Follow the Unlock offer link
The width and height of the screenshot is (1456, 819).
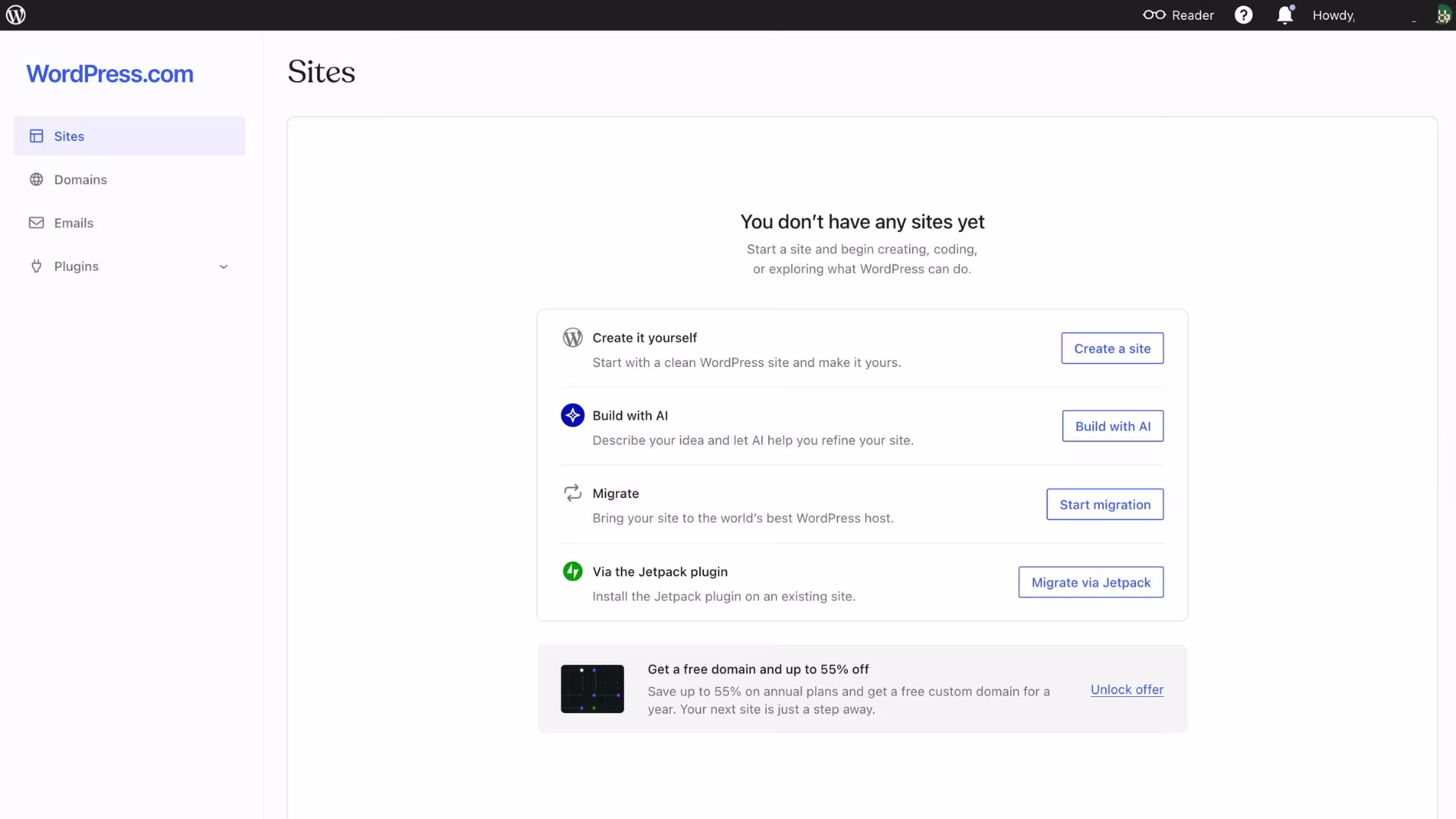[x=1127, y=689]
